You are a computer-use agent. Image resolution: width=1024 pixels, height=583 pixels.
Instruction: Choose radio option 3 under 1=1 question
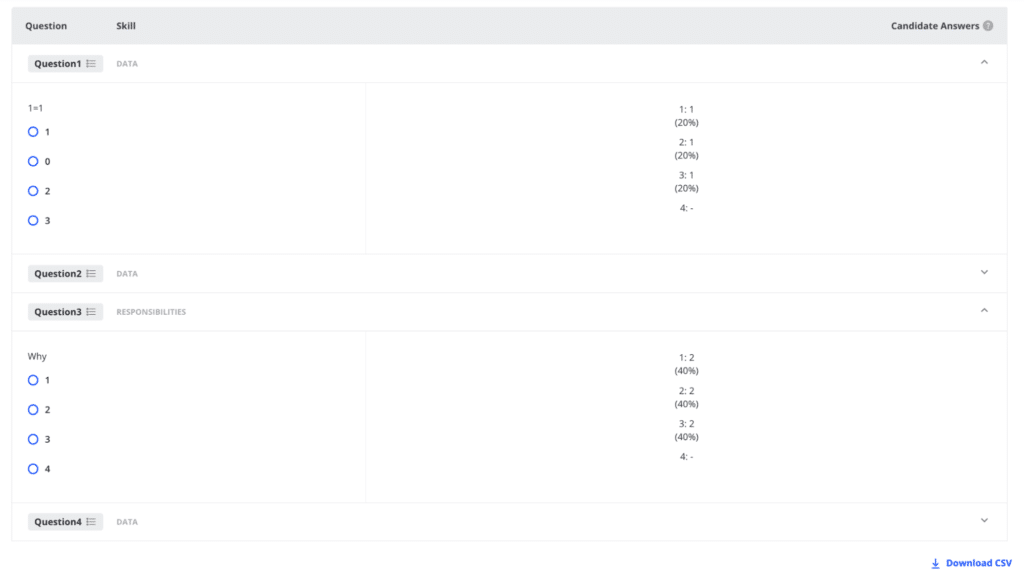coord(33,221)
